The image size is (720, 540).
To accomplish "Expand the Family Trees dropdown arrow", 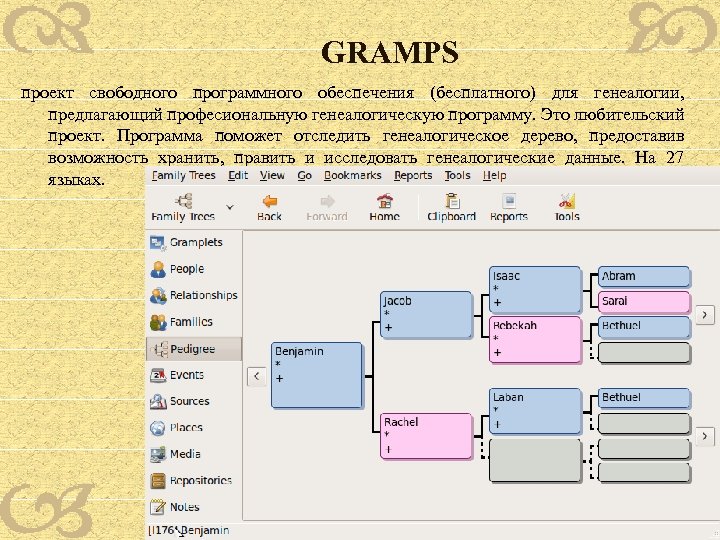I will point(230,207).
